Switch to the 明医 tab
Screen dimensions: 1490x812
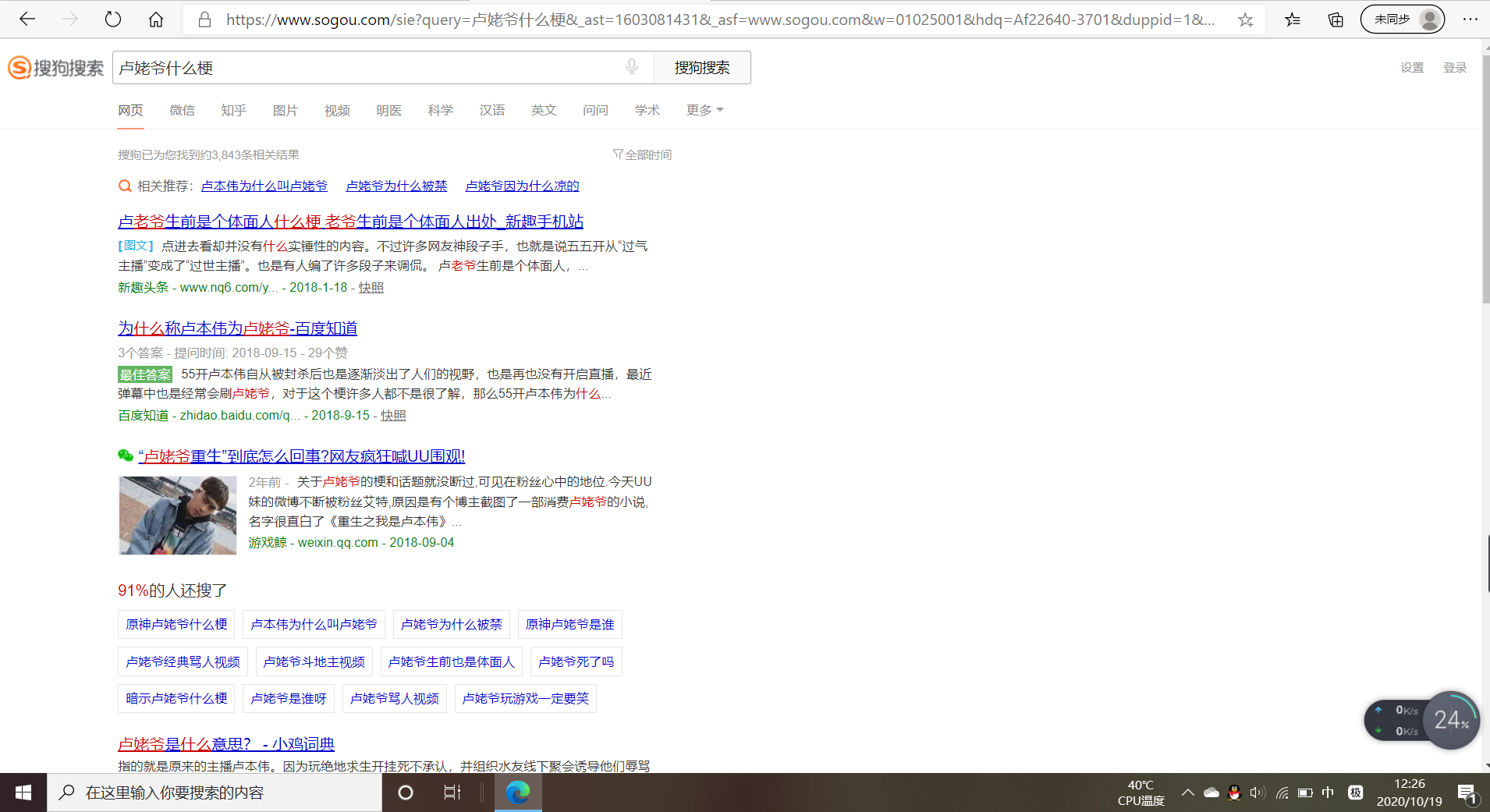pyautogui.click(x=388, y=110)
